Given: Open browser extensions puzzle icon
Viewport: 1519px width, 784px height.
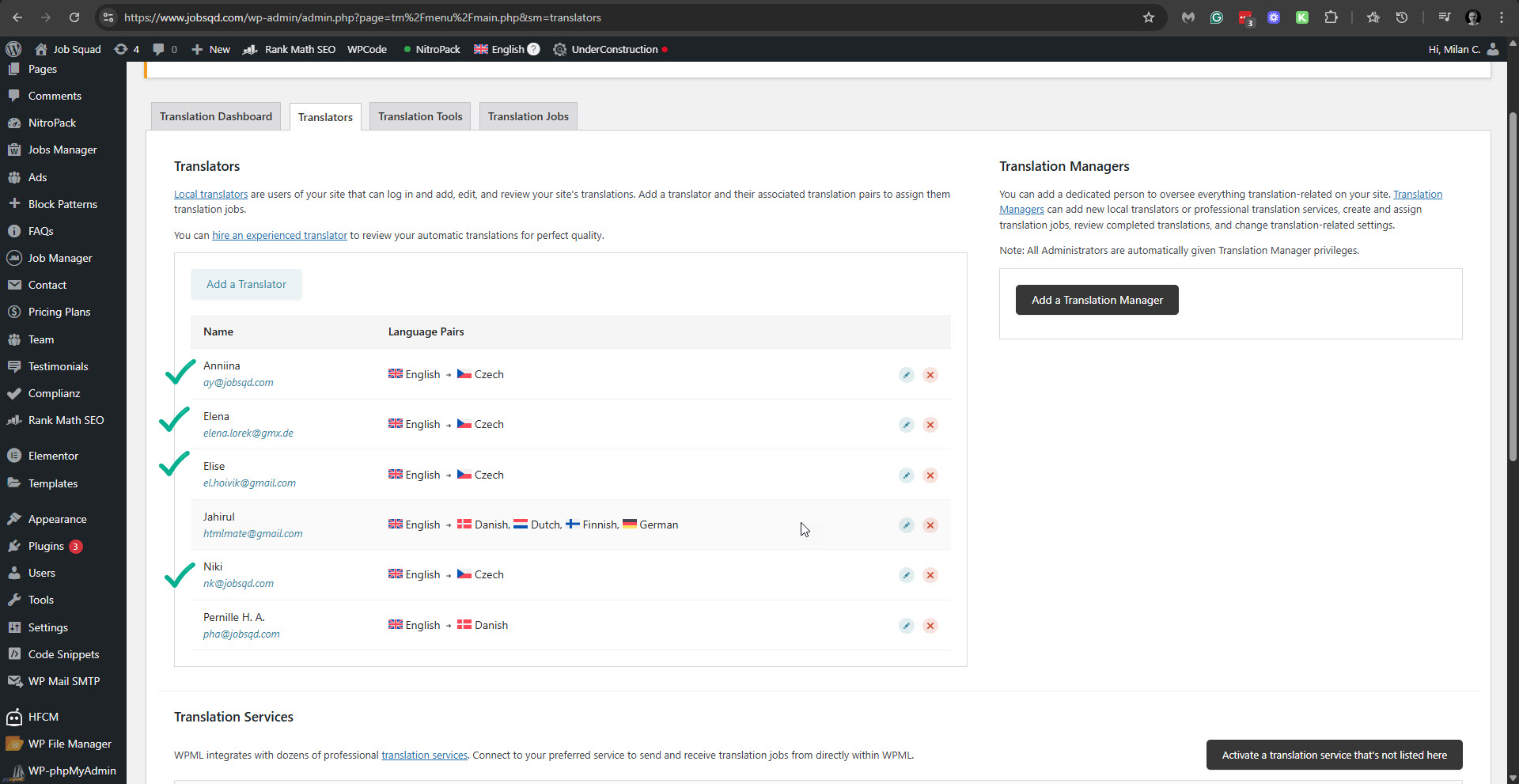Looking at the screenshot, I should click(1331, 17).
